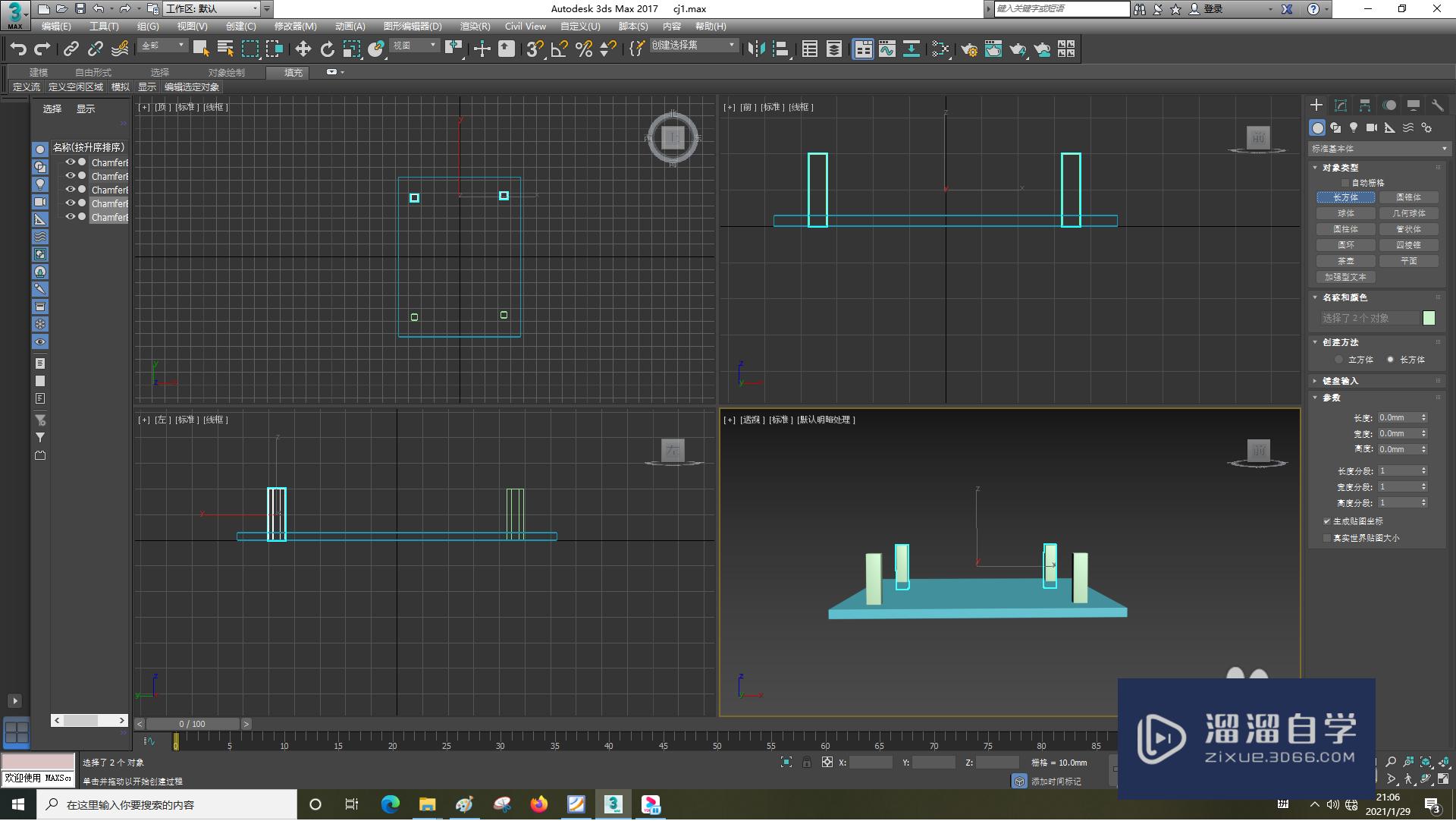Screen dimensions: 1456x821
Task: Open the Layer Explorer stack icon
Action: coord(834,49)
